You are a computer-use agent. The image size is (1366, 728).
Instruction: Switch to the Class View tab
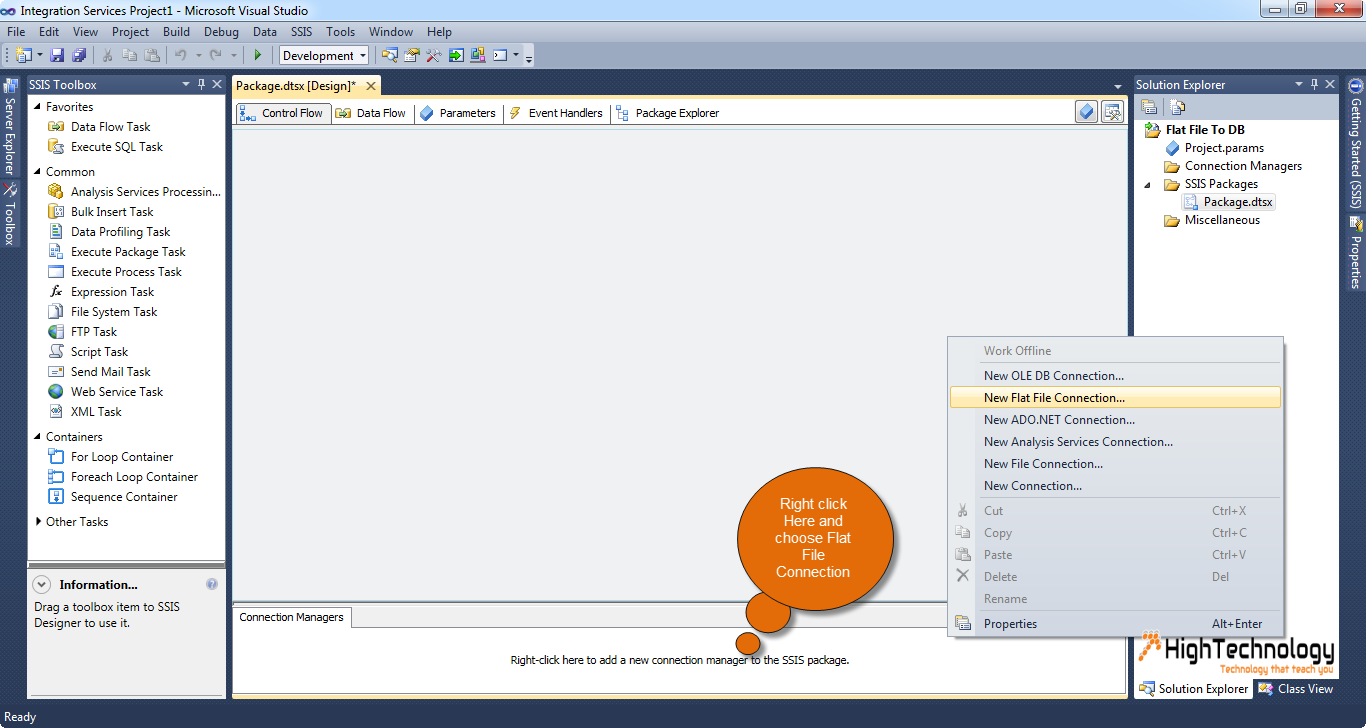[1296, 688]
